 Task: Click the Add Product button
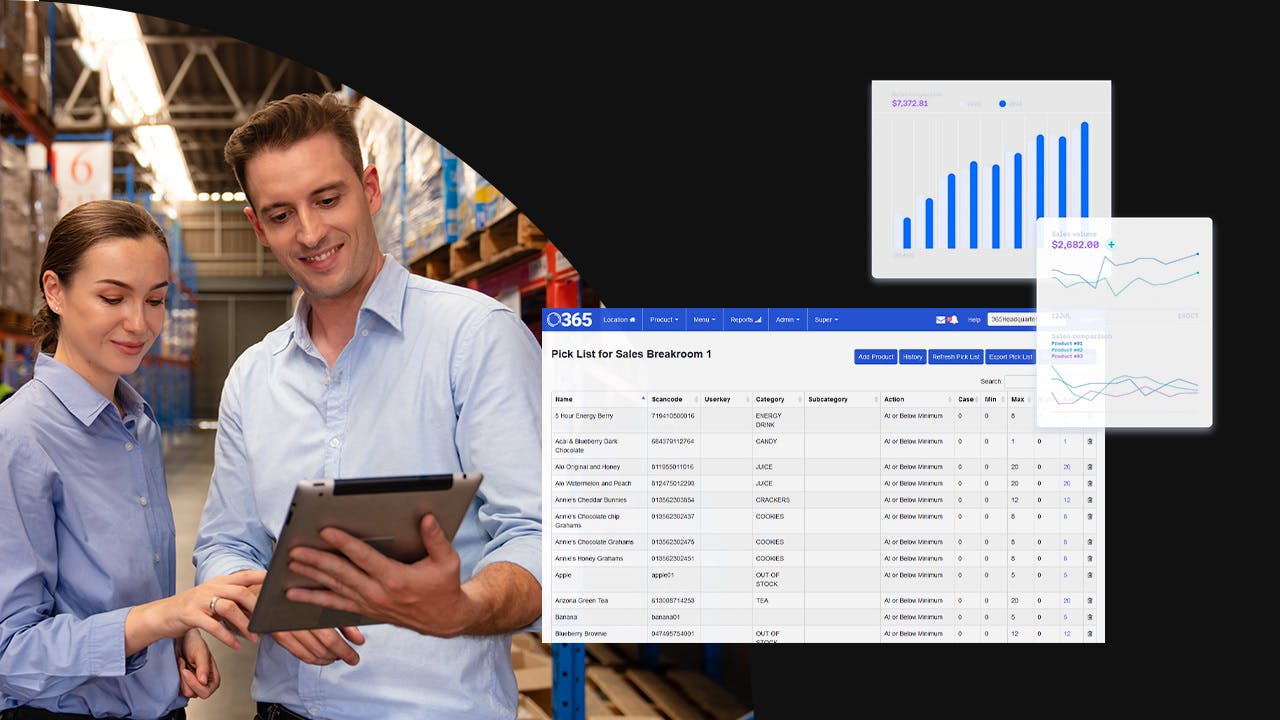tap(875, 356)
